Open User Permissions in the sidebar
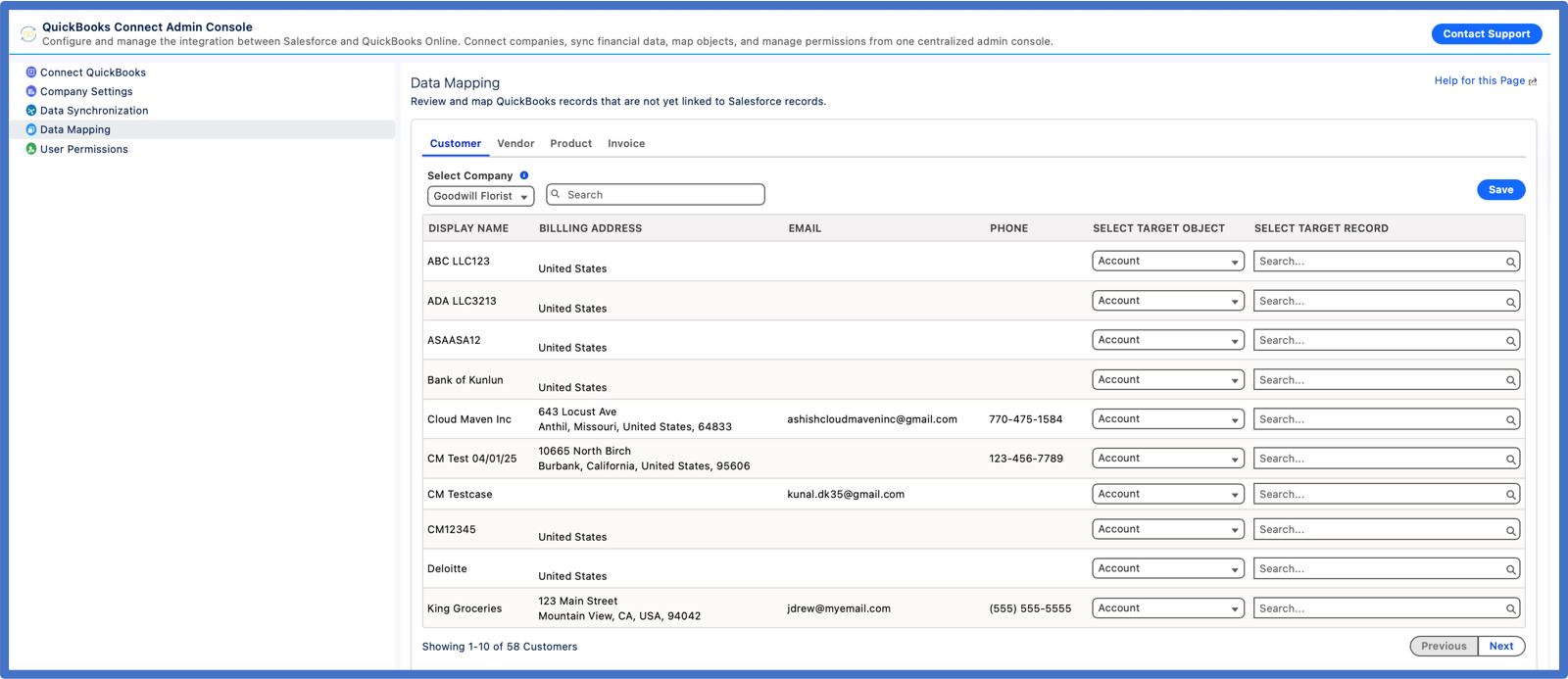 coord(84,149)
